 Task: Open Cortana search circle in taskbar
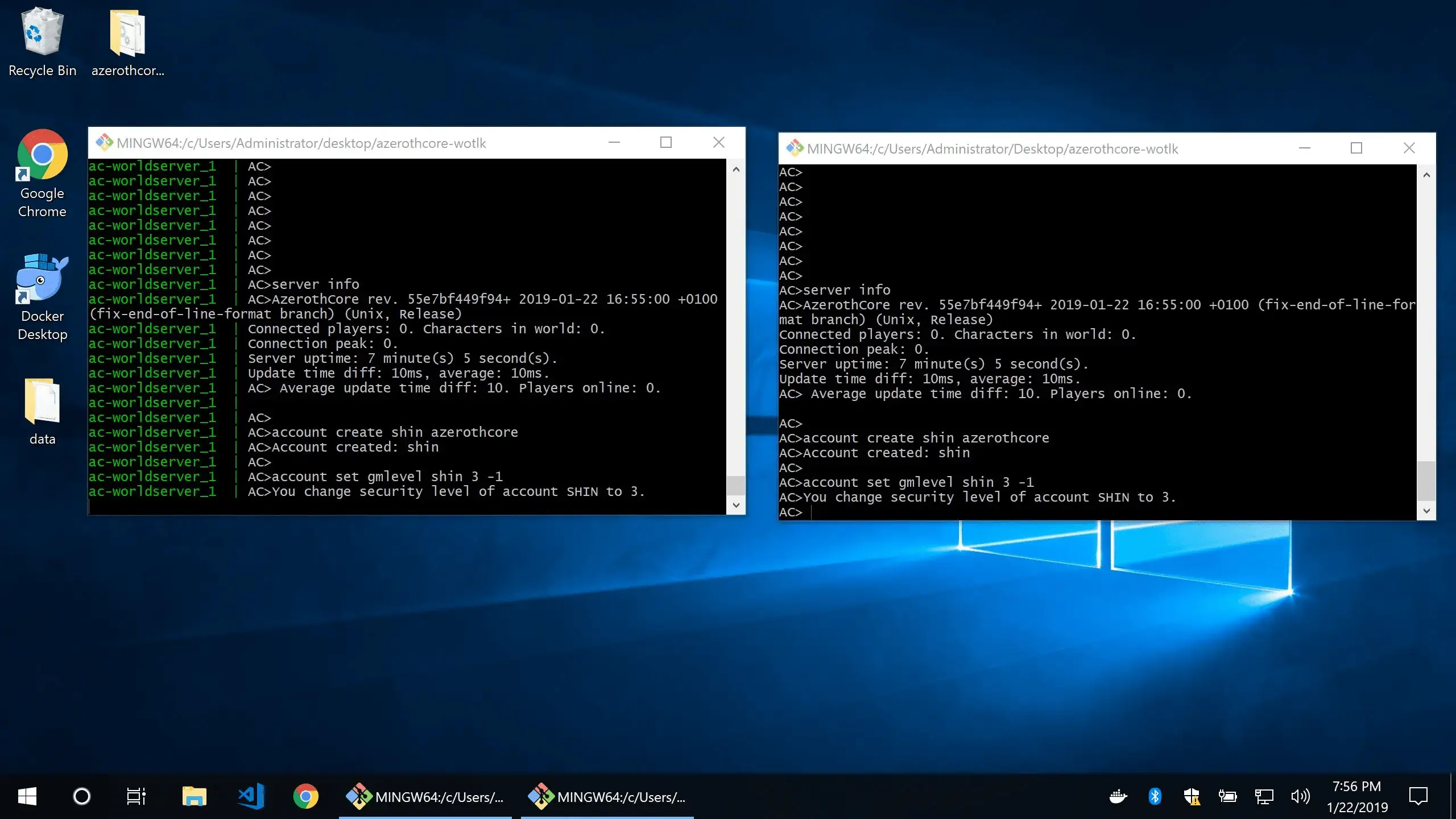tap(82, 796)
